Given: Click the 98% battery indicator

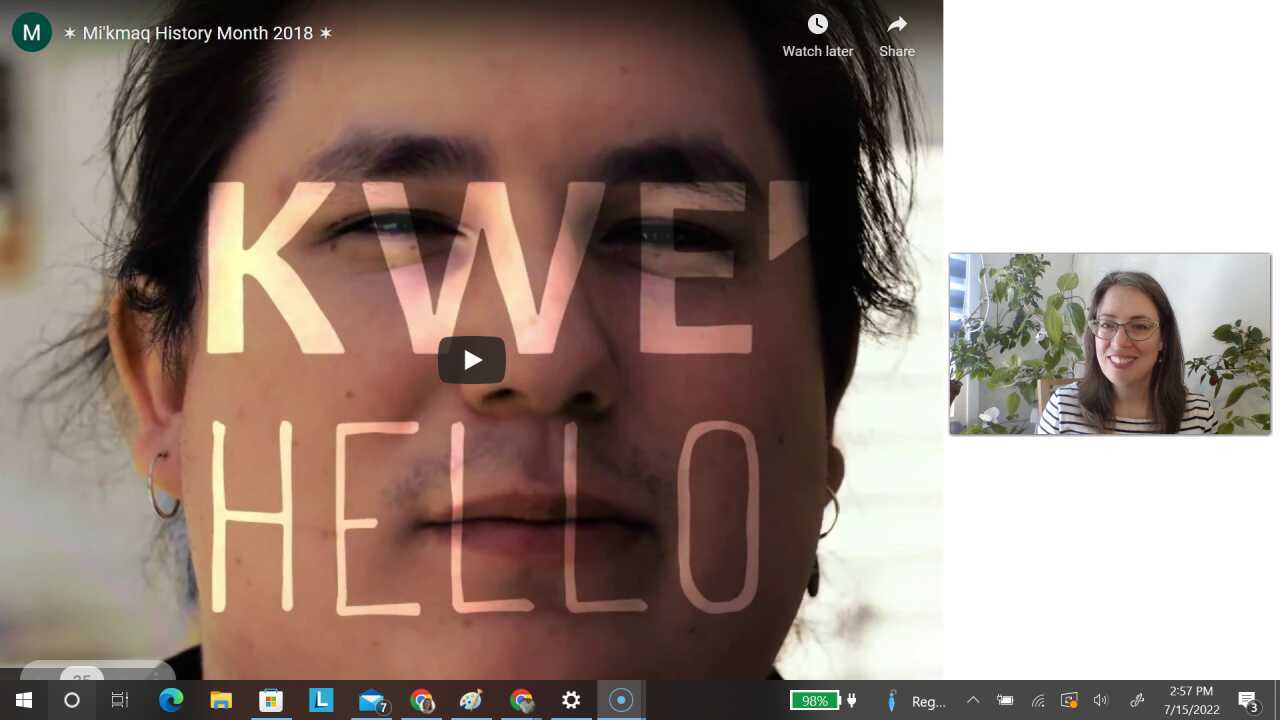Looking at the screenshot, I should pos(815,700).
